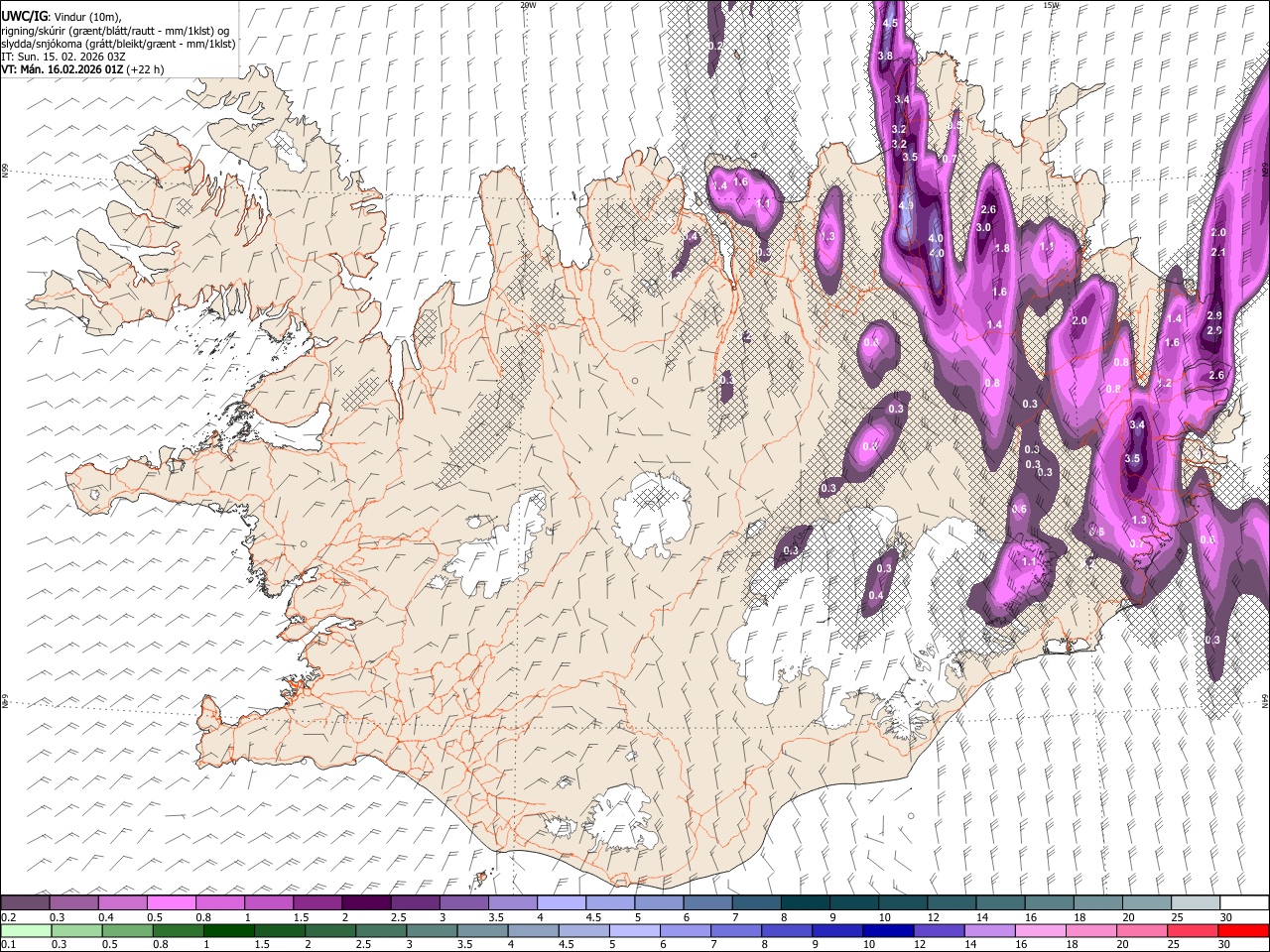
Task: Click the 'IT: Sun. 15. 02. 2026 03Z' line
Action: pyautogui.click(x=63, y=57)
